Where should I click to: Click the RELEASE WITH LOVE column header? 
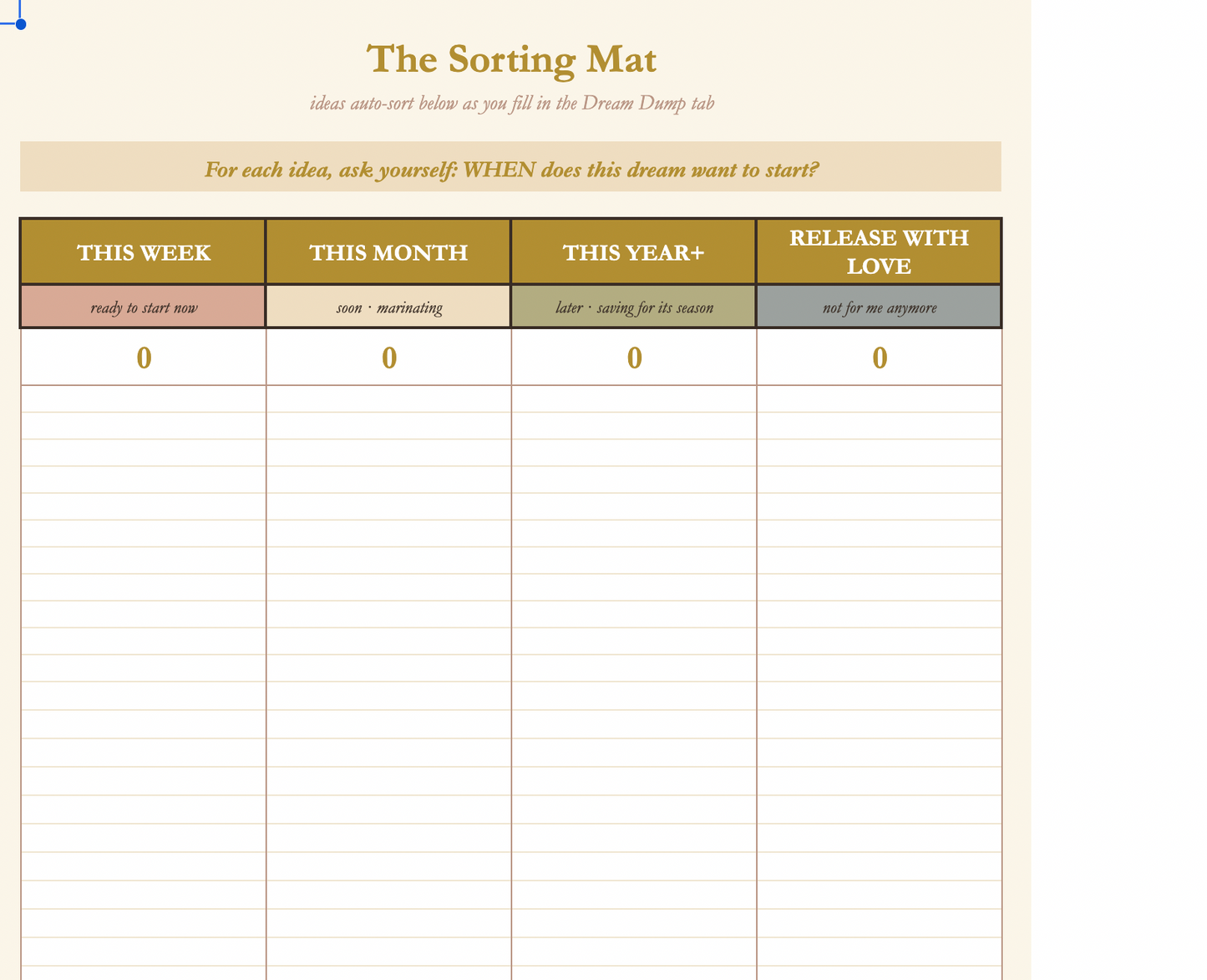coord(879,251)
